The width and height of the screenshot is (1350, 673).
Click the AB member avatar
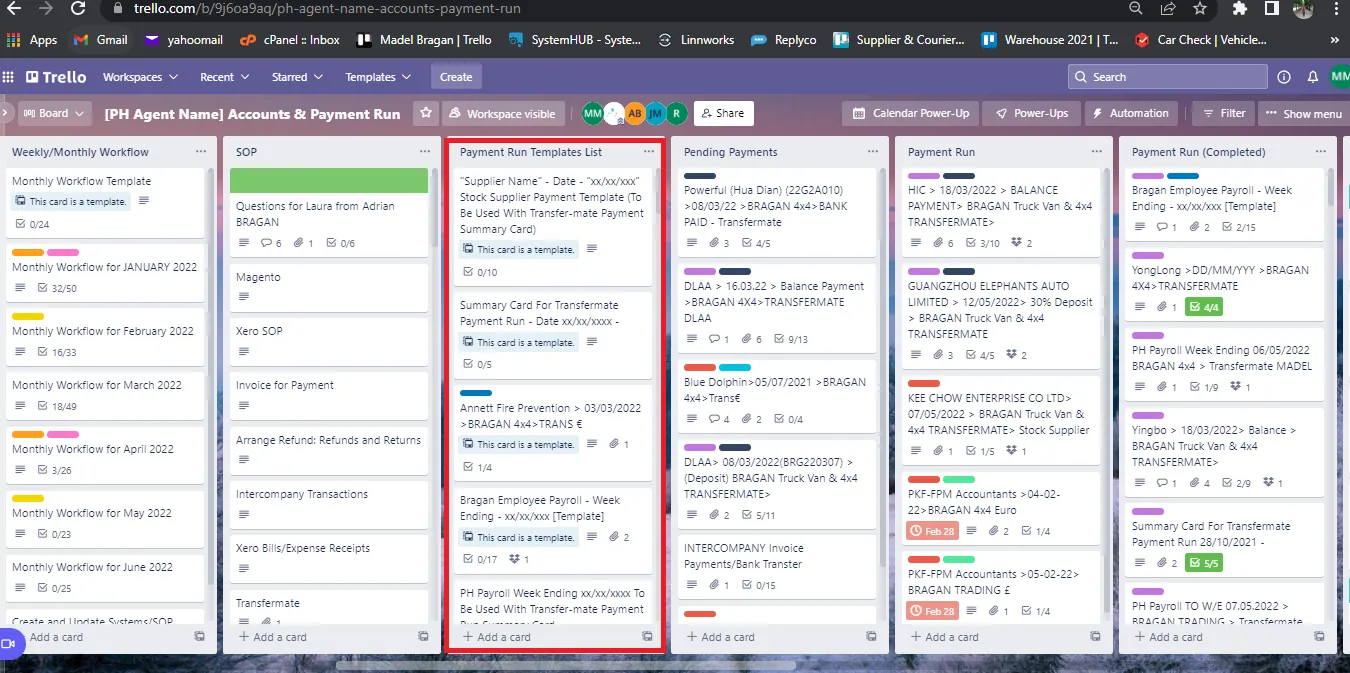635,113
